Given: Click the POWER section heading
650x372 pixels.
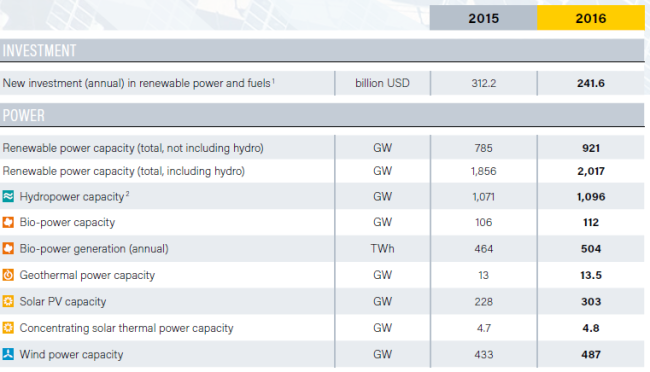Looking at the screenshot, I should click(24, 115).
